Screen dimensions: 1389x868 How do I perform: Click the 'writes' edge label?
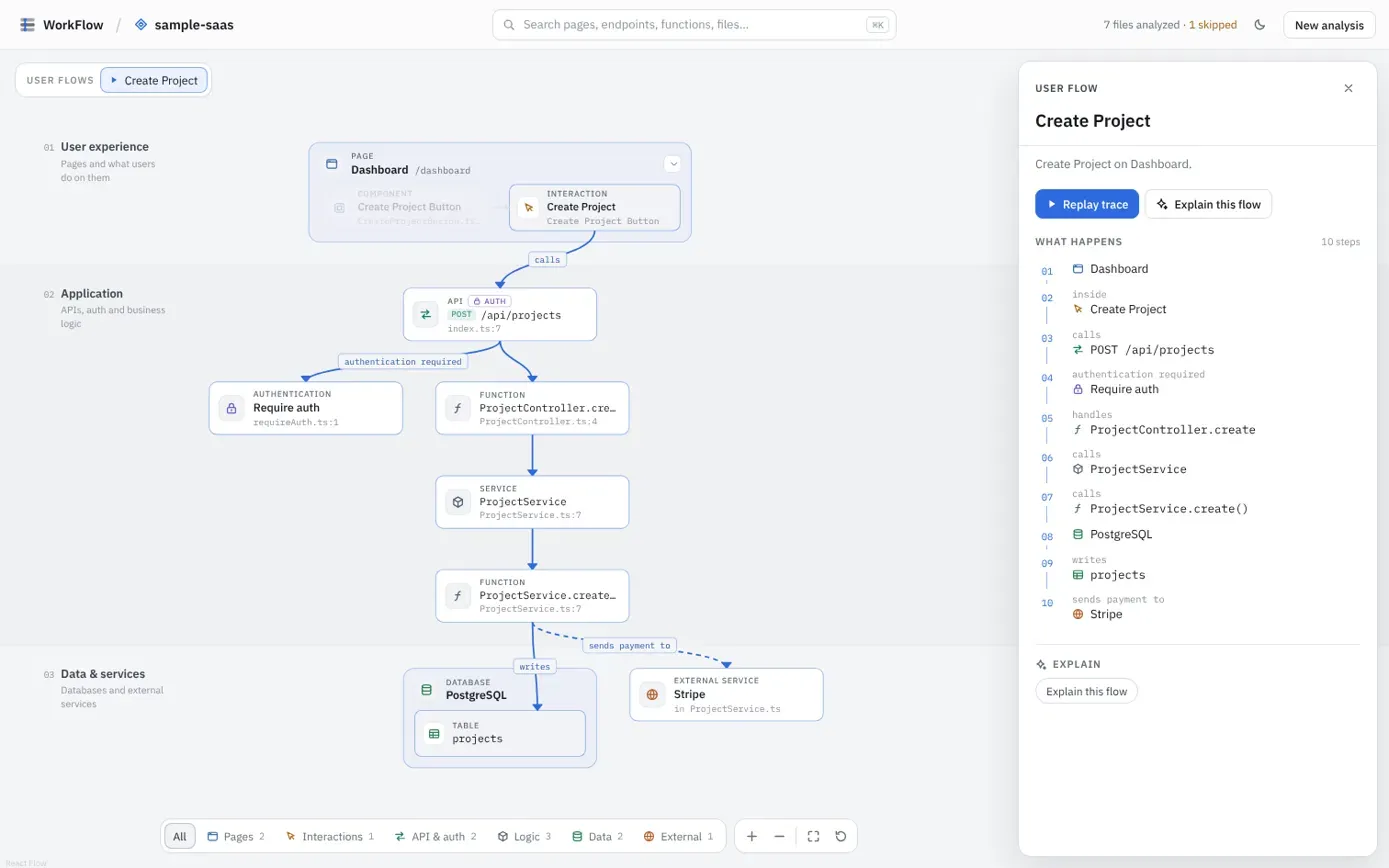click(535, 665)
